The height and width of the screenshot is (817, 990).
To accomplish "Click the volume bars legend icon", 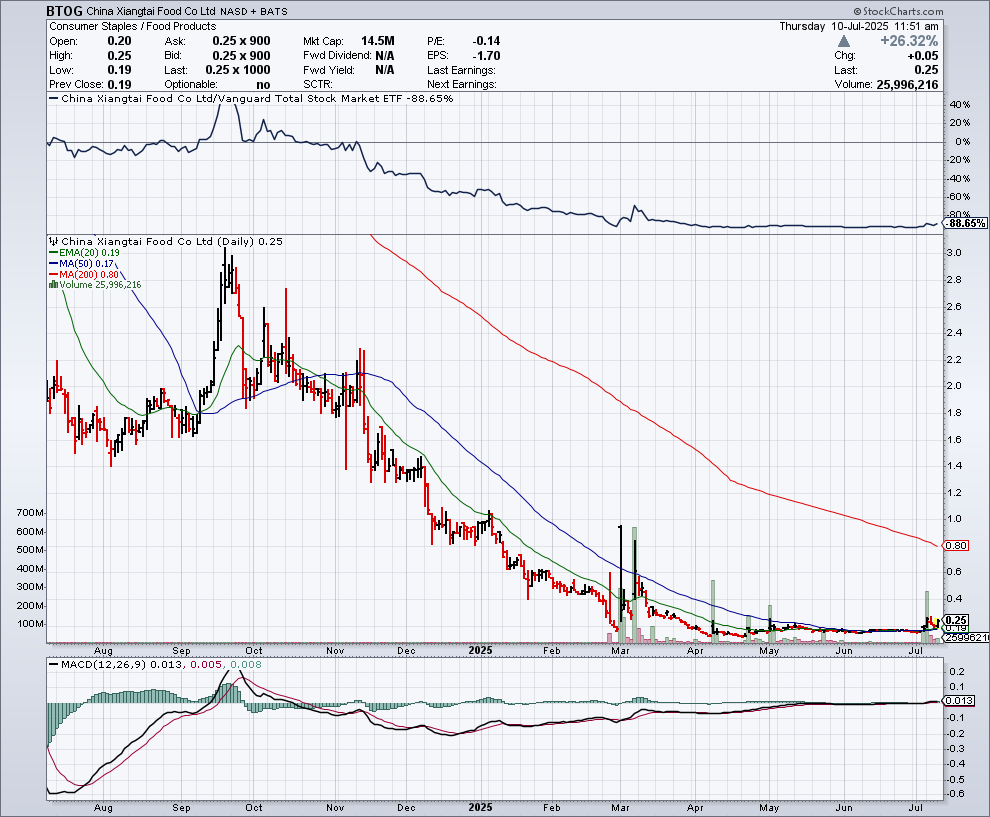I will (x=54, y=285).
